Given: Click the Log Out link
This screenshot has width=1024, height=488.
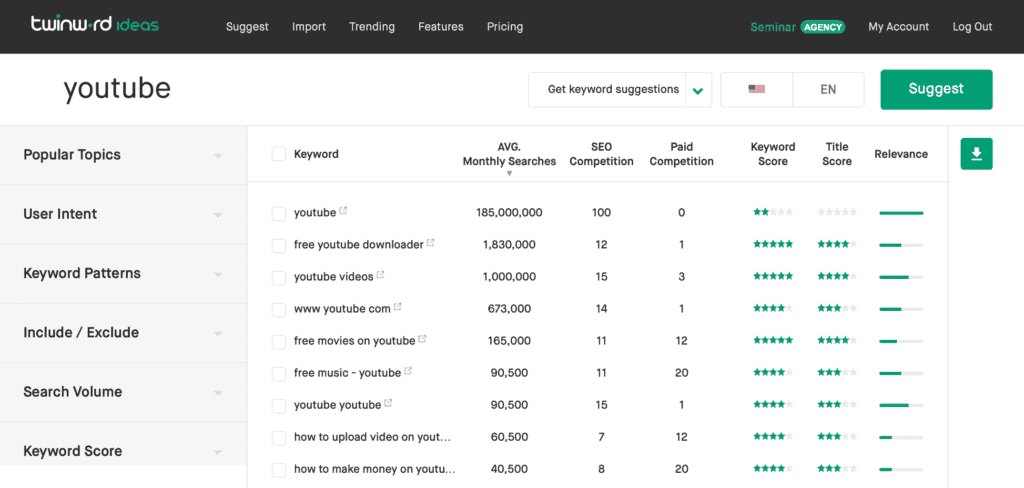Looking at the screenshot, I should pos(972,27).
